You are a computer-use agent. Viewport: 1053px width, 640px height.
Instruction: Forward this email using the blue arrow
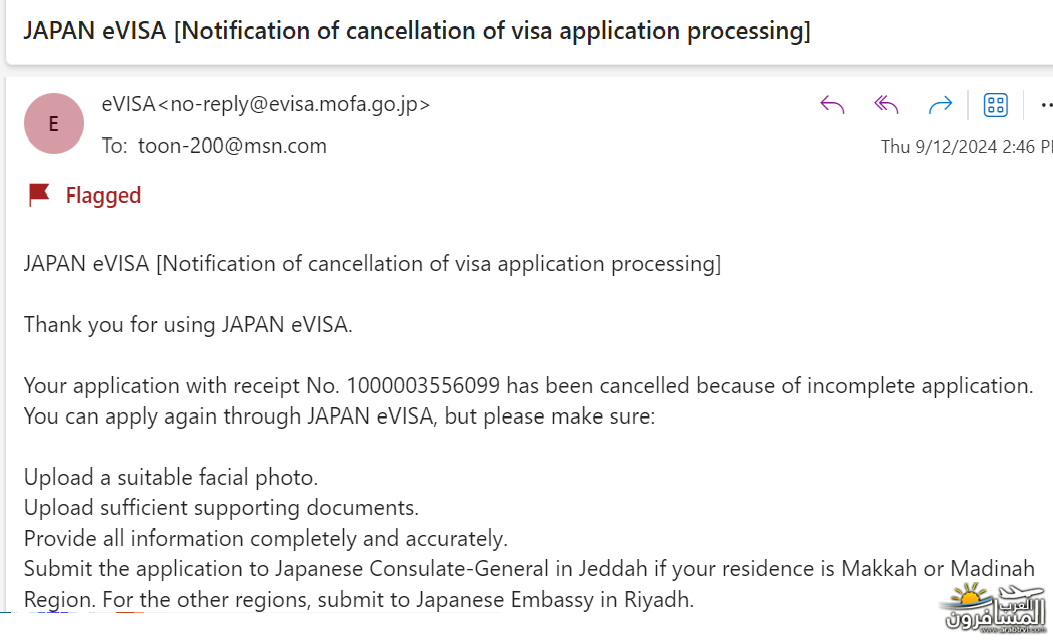pyautogui.click(x=940, y=105)
